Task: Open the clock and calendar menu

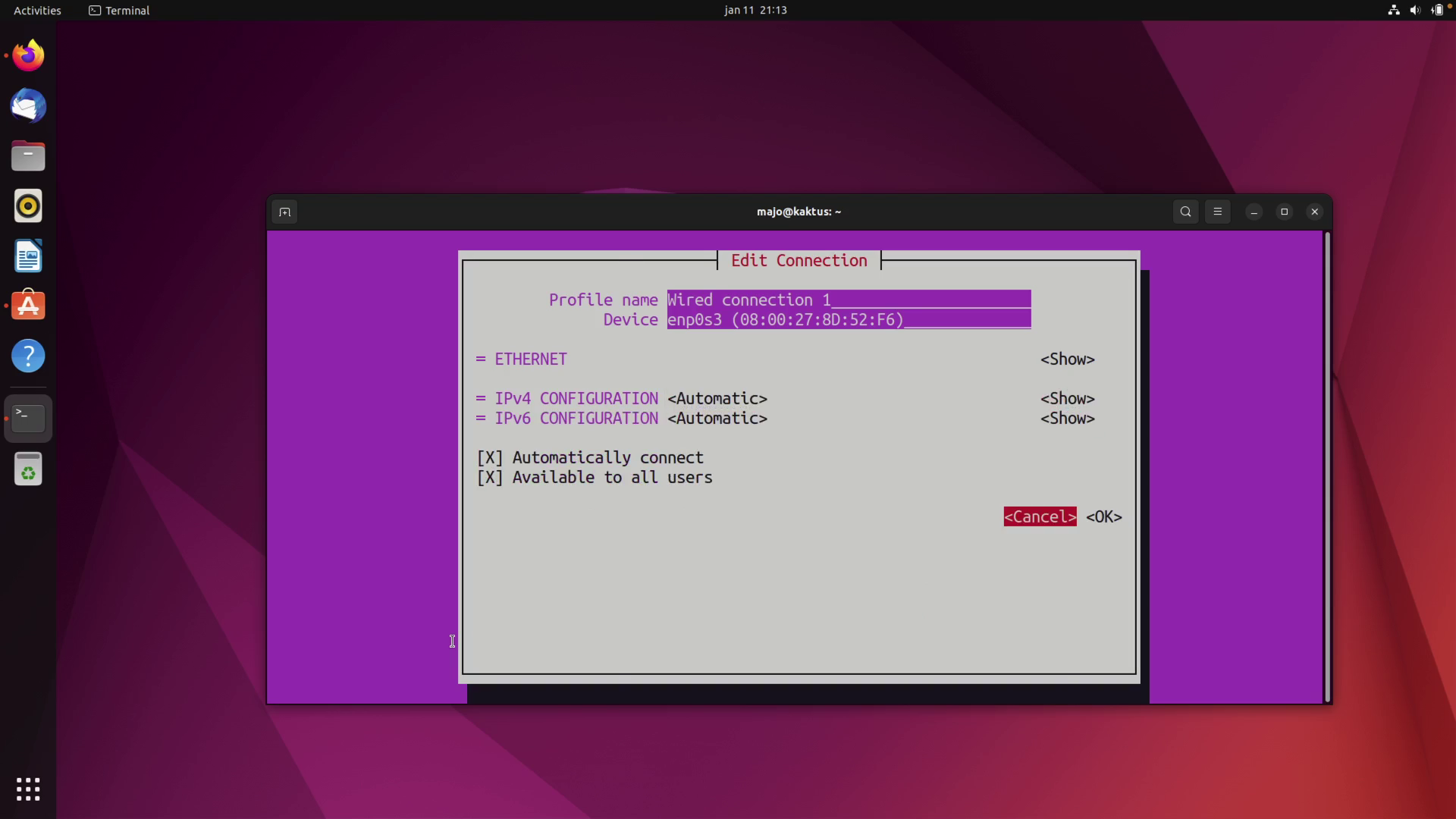Action: pyautogui.click(x=755, y=11)
